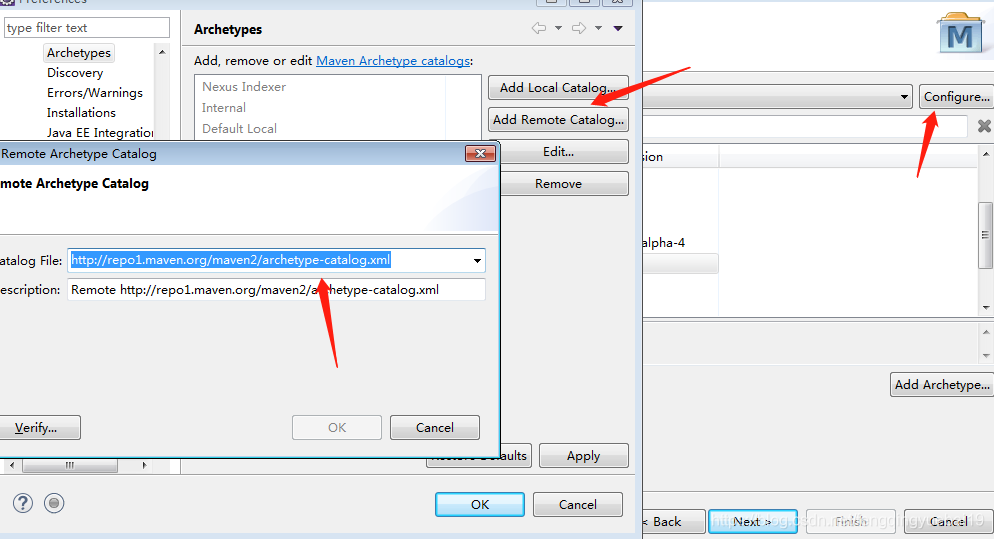
Task: Click the tree panel horizontal scrollbar thumb
Action: pos(70,465)
